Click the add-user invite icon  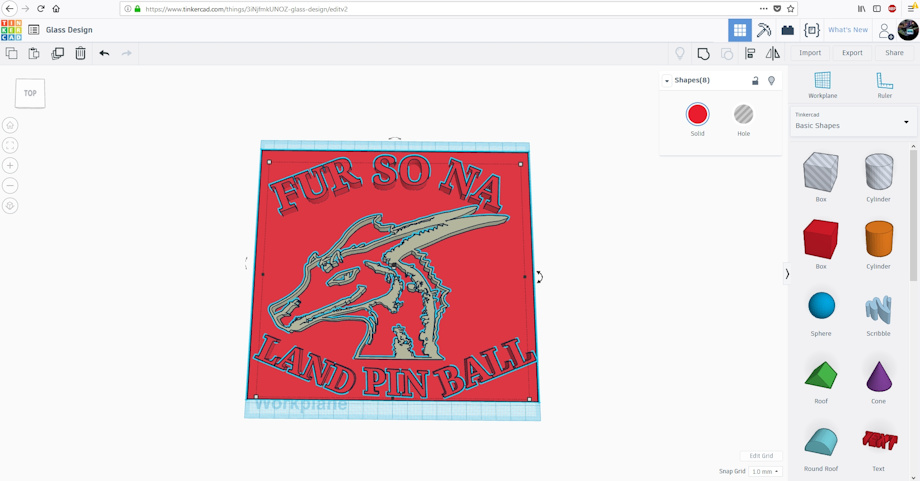coord(885,31)
